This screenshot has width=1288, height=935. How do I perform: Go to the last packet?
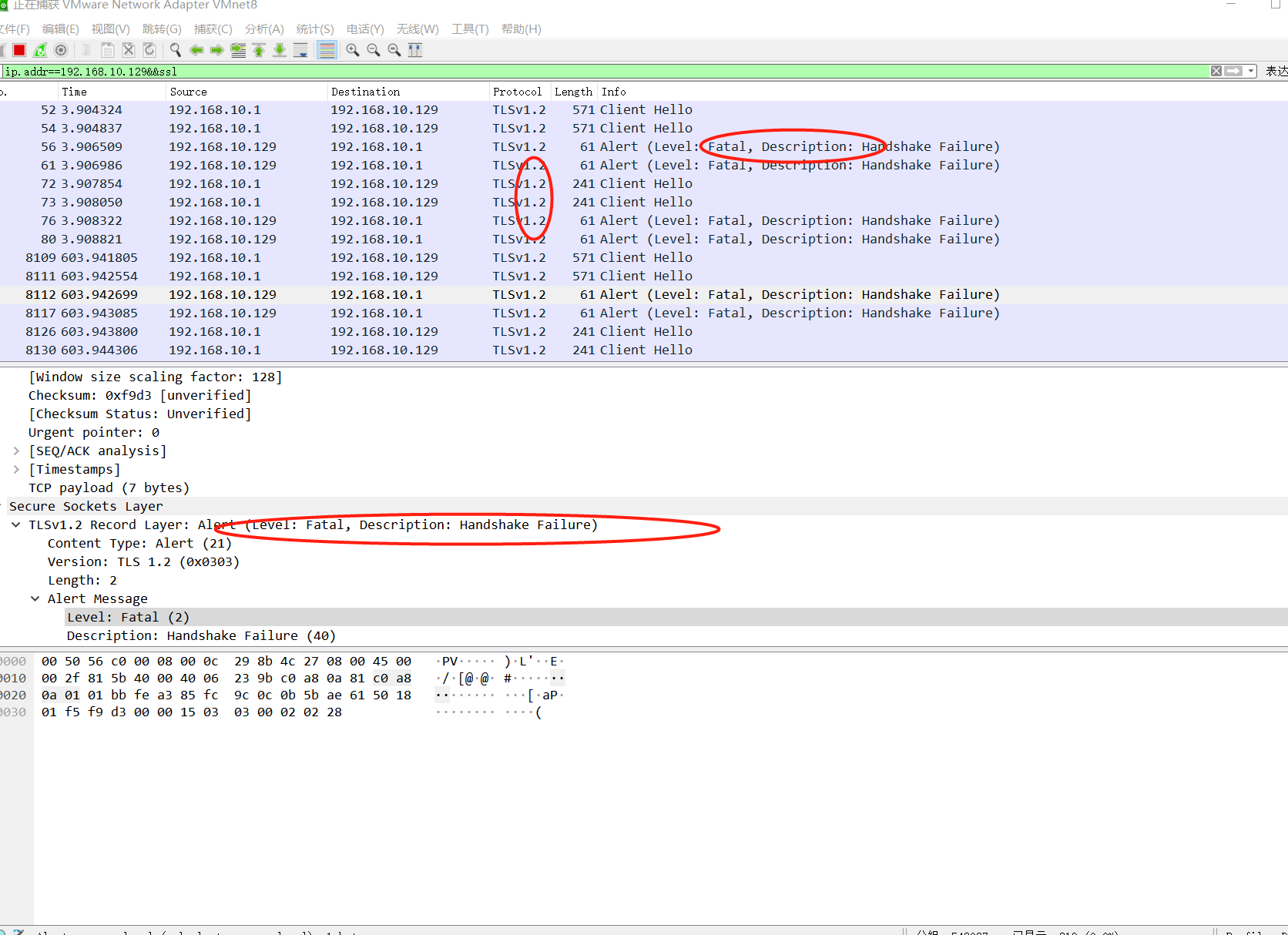click(x=279, y=50)
